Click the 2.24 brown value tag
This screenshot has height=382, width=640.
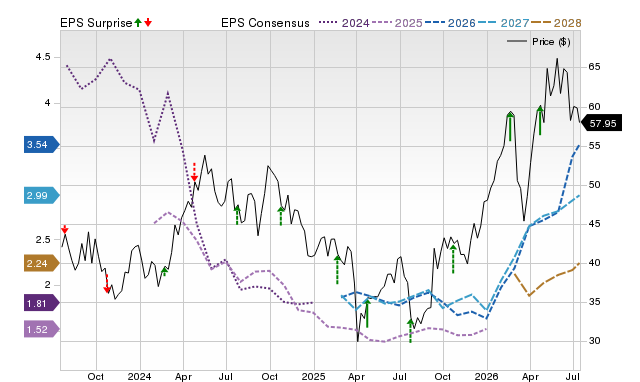pos(42,263)
